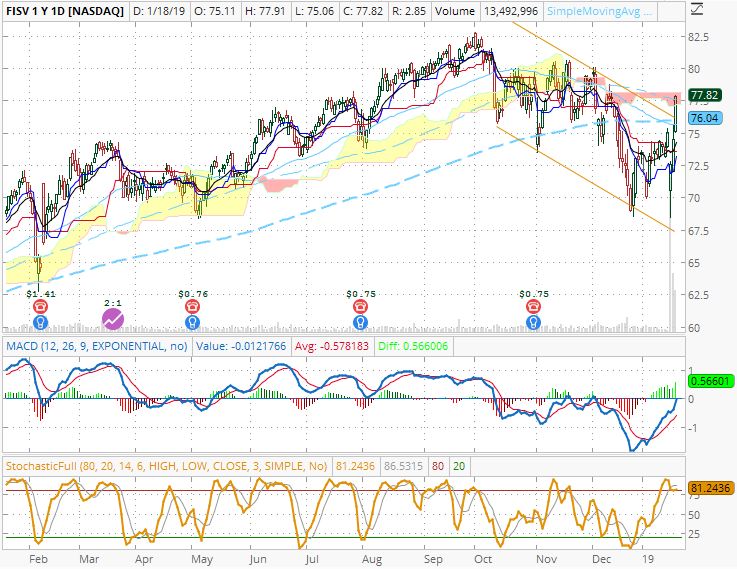Click the $1.41 earnings label
This screenshot has width=737, height=569.
pos(41,294)
